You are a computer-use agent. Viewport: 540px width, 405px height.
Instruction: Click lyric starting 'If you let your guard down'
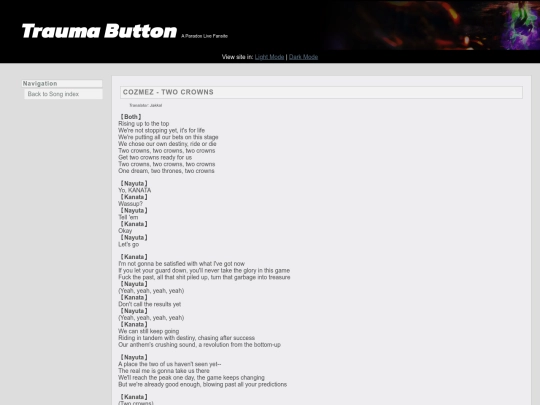(x=204, y=271)
